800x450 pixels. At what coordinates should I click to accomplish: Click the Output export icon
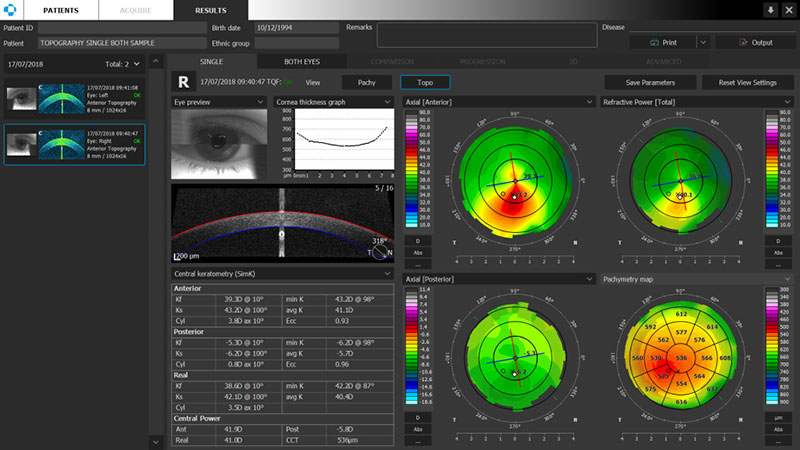pos(743,43)
